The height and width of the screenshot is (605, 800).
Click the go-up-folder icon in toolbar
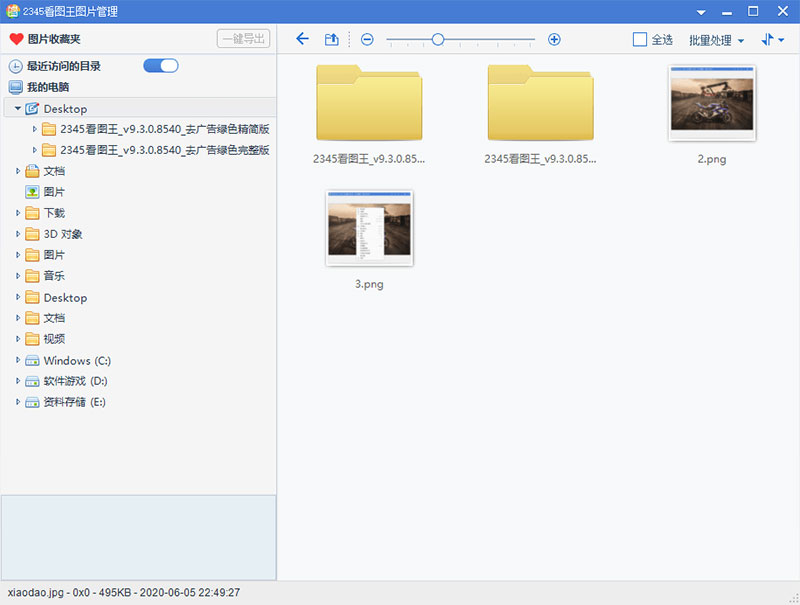point(332,39)
